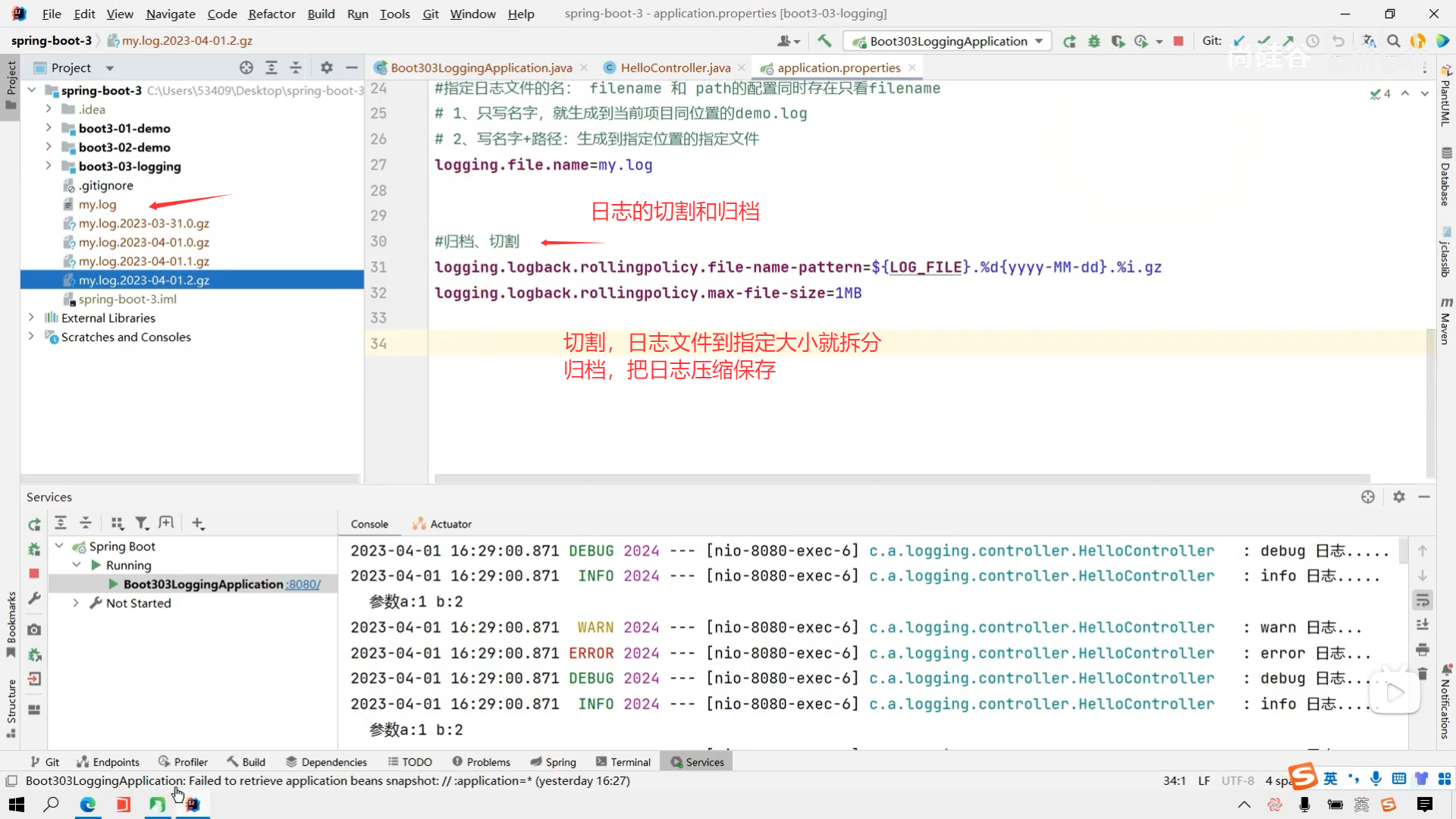Click the Git update project arrow
Viewport: 1456px width, 819px height.
click(x=1239, y=41)
